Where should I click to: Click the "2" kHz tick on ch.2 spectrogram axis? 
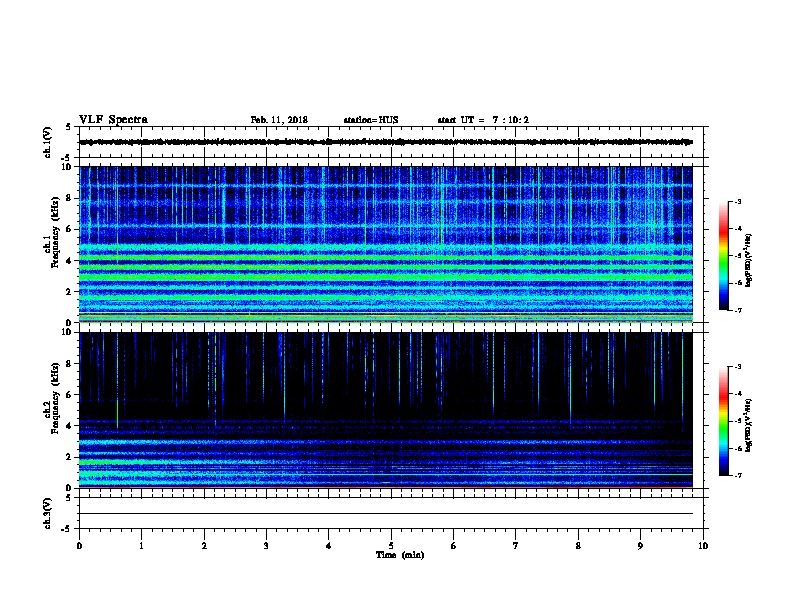click(x=69, y=457)
